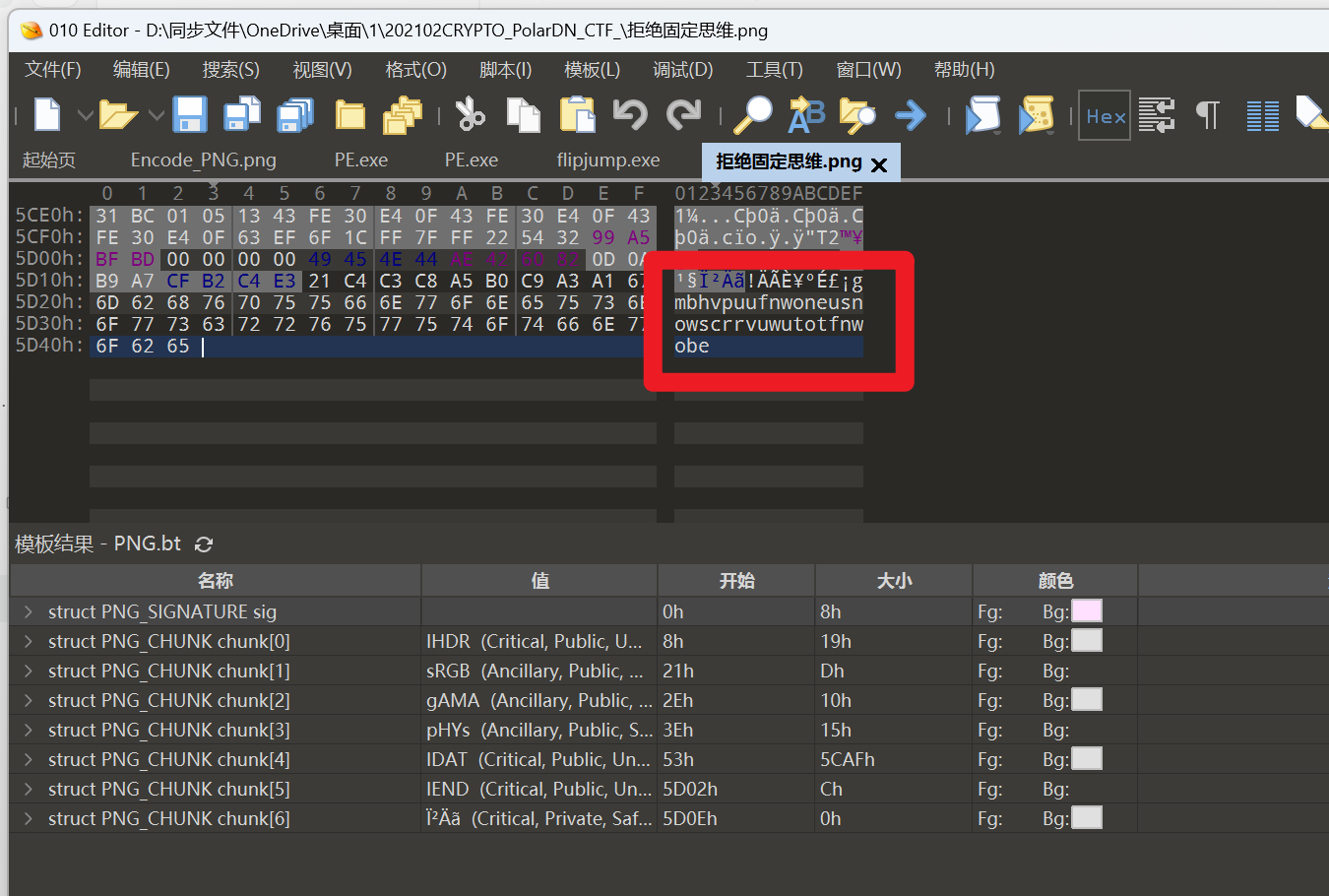1329x896 pixels.
Task: Toggle the Hex edit mode button
Action: tap(1105, 116)
